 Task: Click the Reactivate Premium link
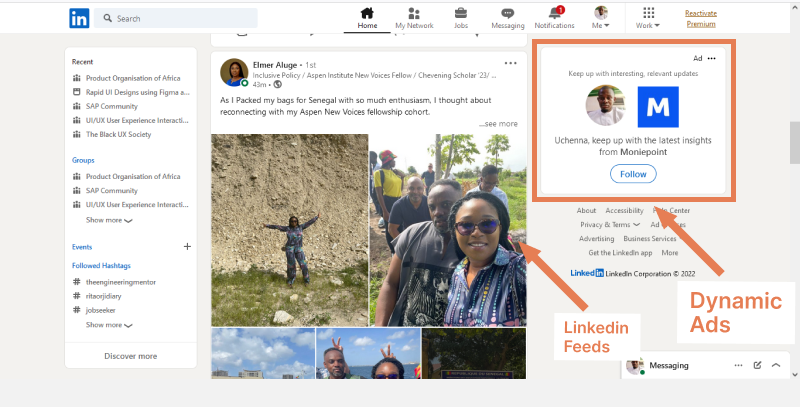coord(701,18)
